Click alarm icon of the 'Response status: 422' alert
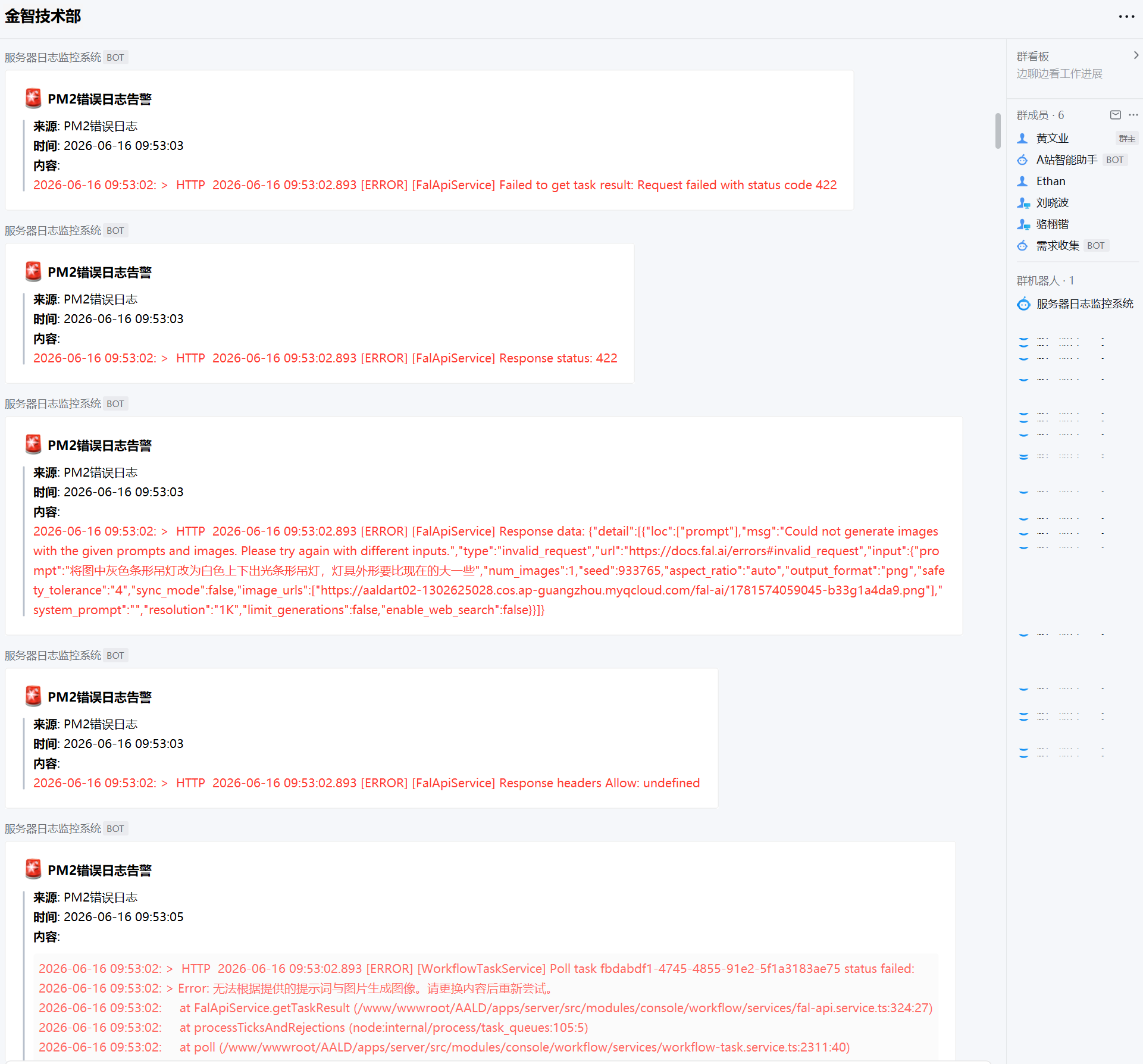Image resolution: width=1143 pixels, height=1064 pixels. (33, 272)
